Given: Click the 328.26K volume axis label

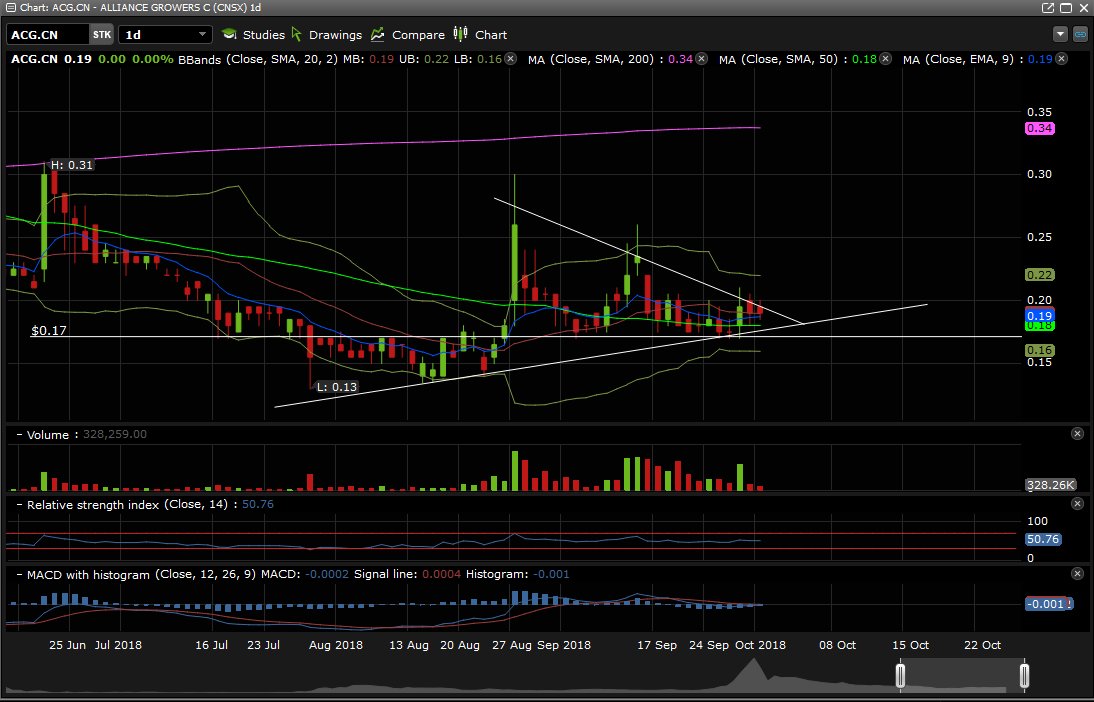Looking at the screenshot, I should click(x=1051, y=485).
